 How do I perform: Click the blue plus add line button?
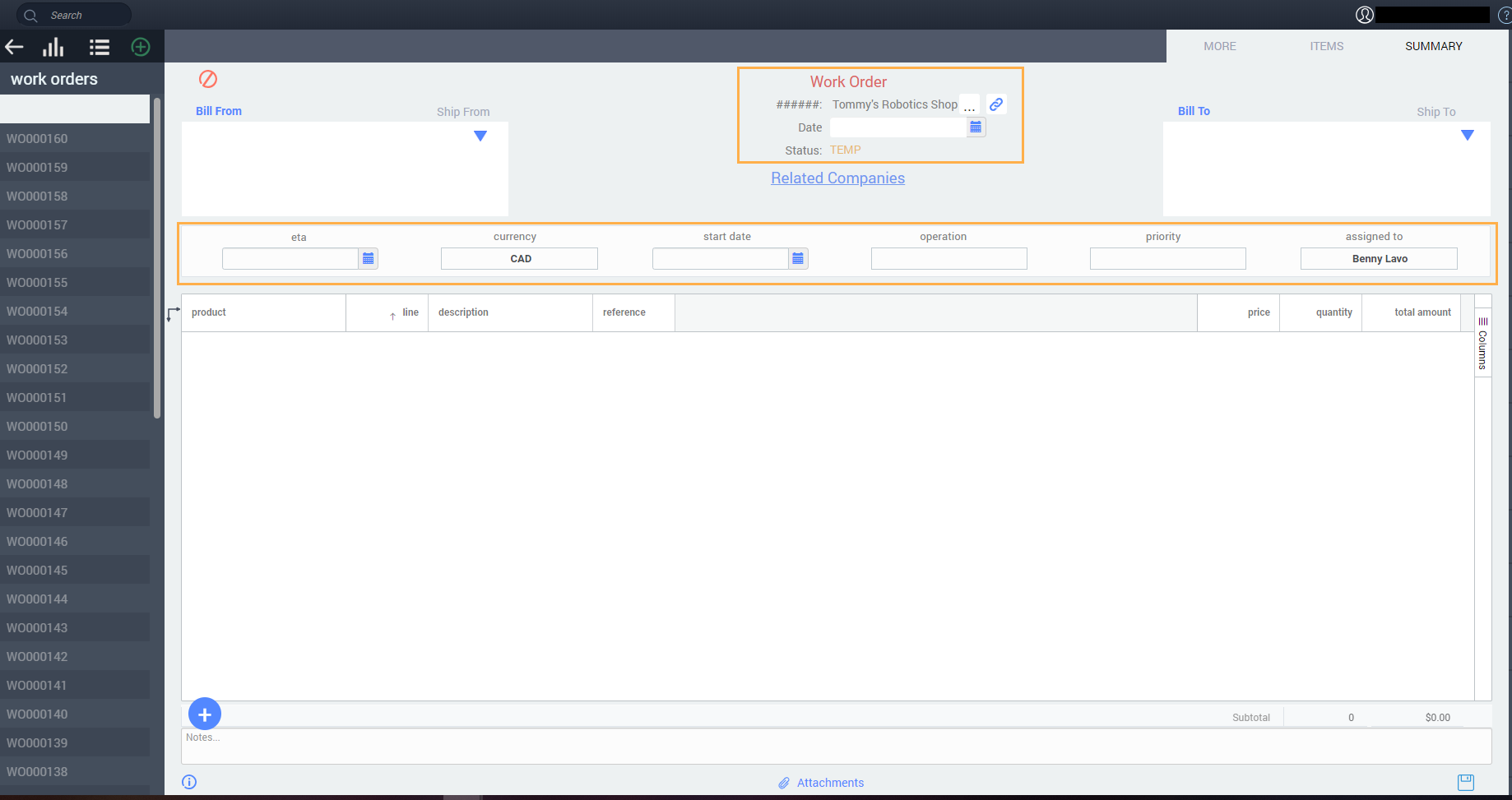pos(205,714)
